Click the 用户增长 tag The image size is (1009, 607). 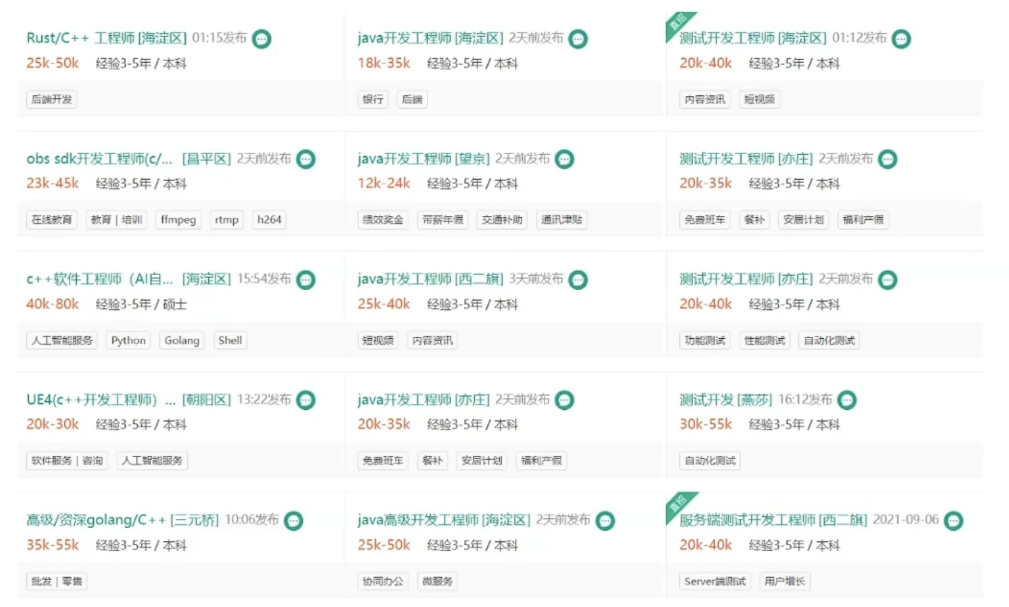point(784,581)
